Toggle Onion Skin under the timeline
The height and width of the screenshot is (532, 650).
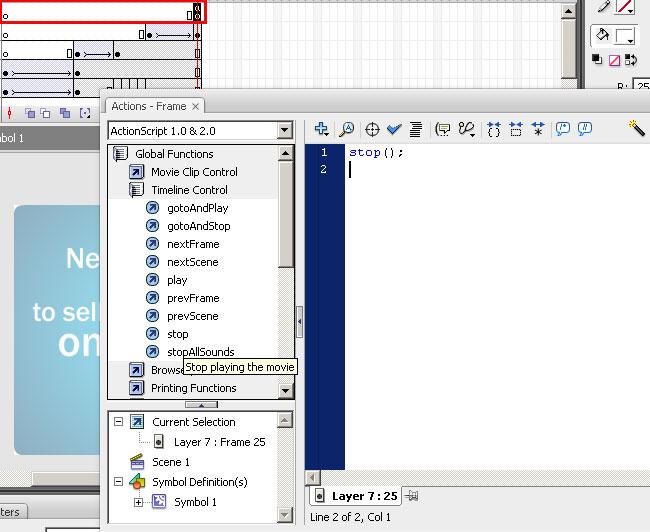pyautogui.click(x=29, y=113)
